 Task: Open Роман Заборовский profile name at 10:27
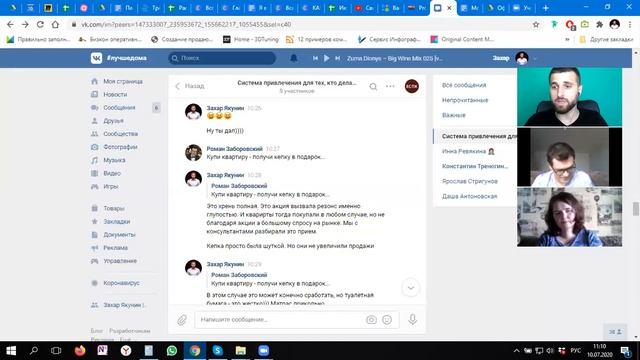click(234, 149)
